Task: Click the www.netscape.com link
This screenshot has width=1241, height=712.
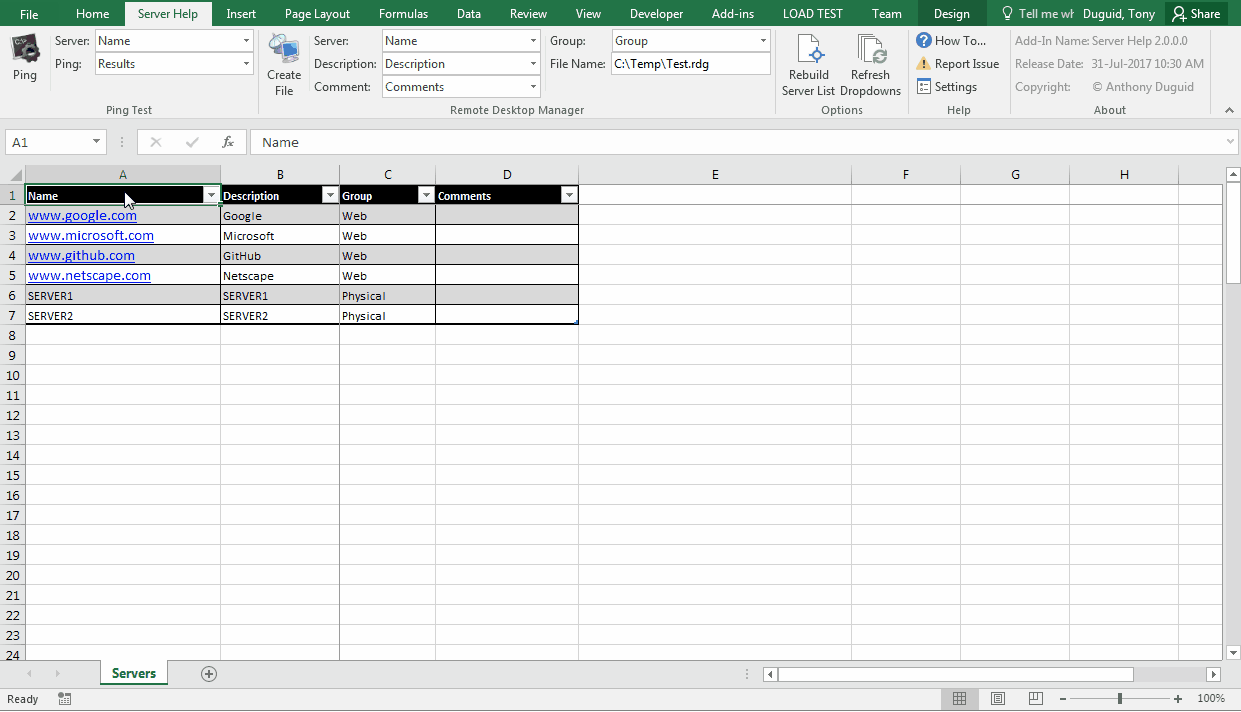Action: point(89,275)
